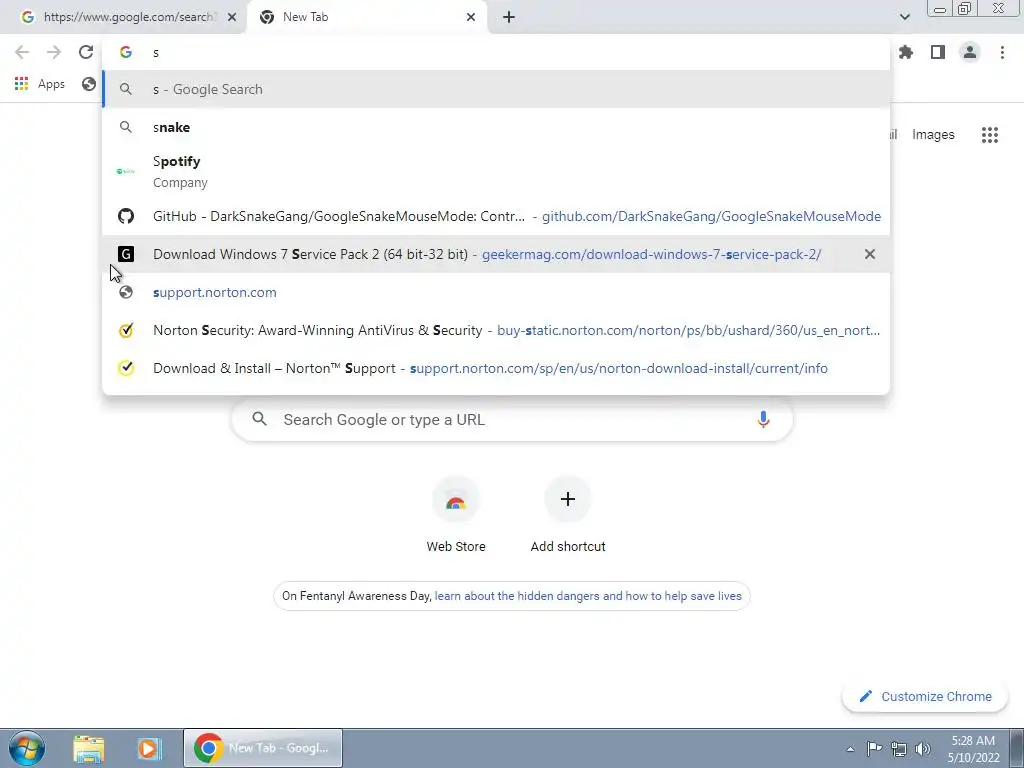Select 's - Google Search' suggestion
The width and height of the screenshot is (1024, 768).
point(496,89)
